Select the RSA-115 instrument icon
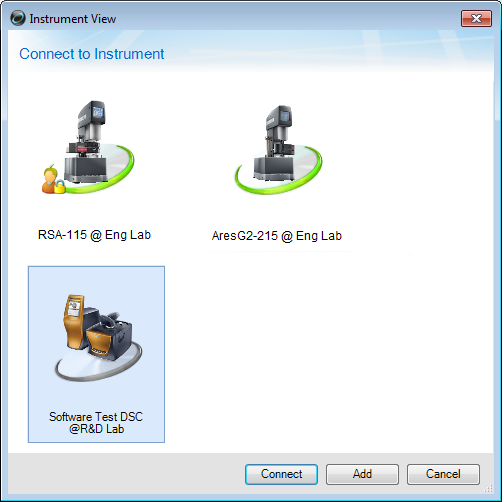This screenshot has width=504, height=502. tap(88, 147)
